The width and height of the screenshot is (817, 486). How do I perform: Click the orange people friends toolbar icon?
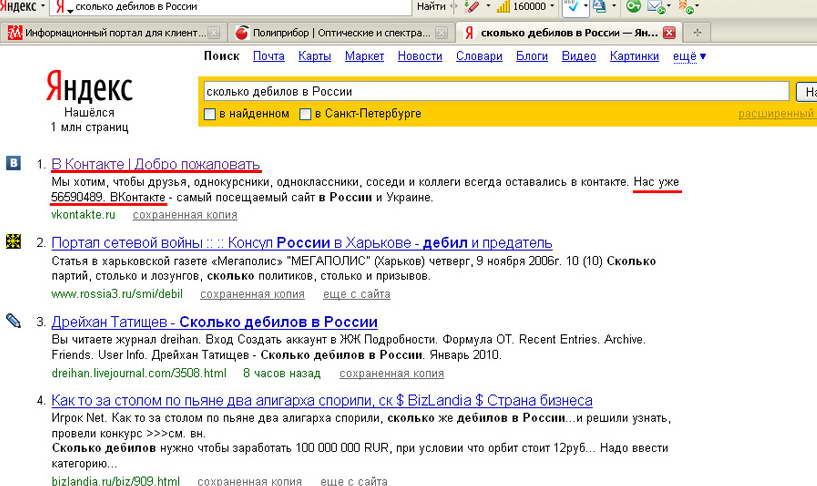click(x=686, y=7)
